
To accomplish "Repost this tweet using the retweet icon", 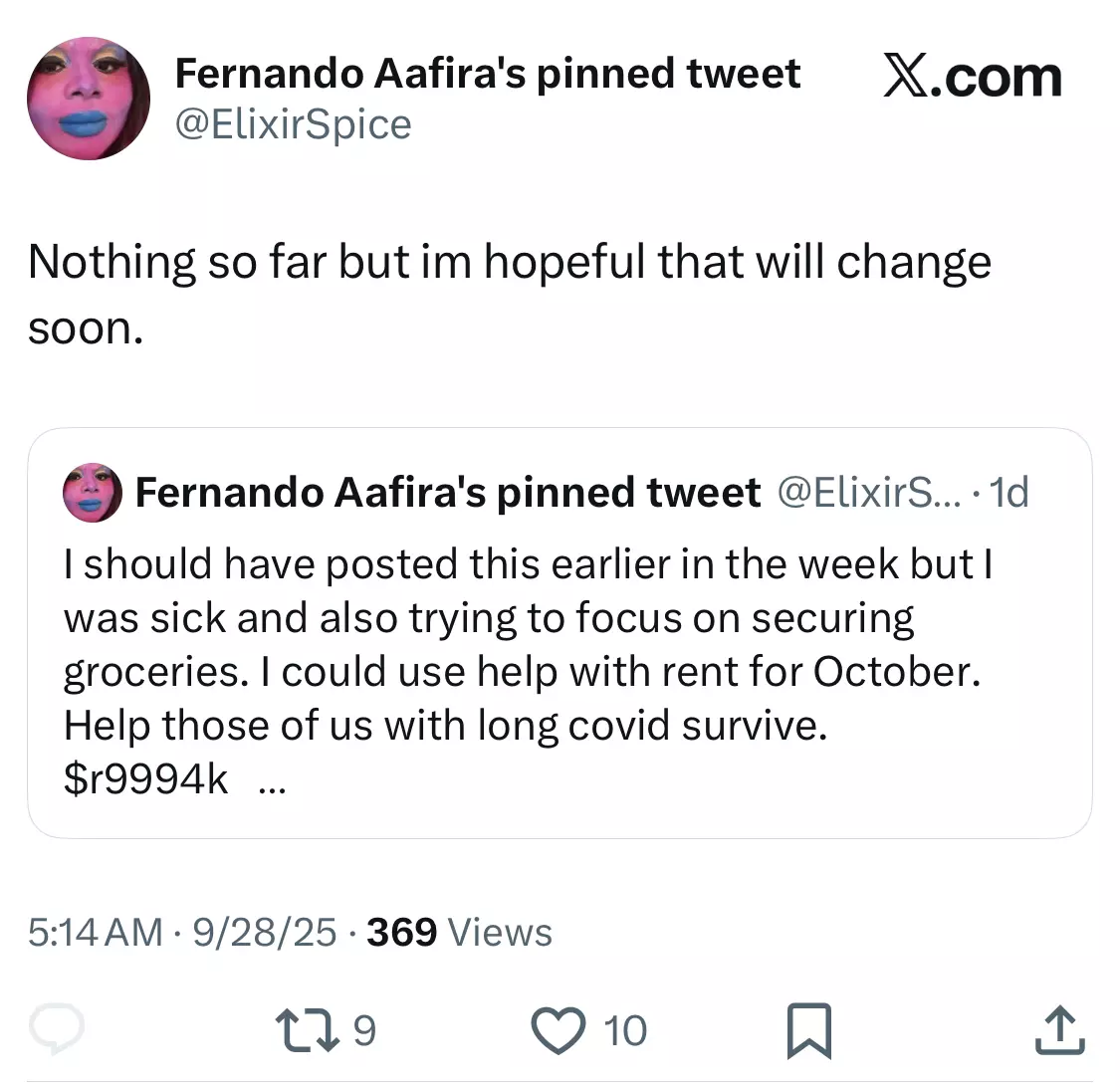I will coord(308,1029).
